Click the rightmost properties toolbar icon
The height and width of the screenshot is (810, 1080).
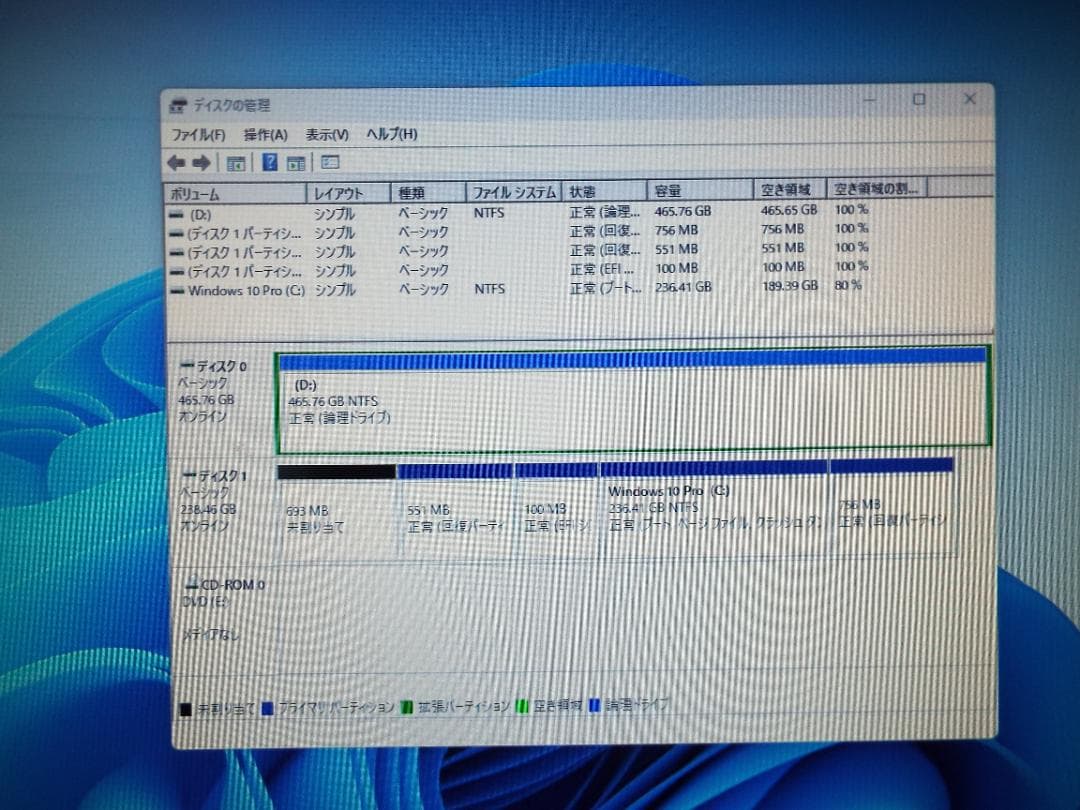pos(330,162)
